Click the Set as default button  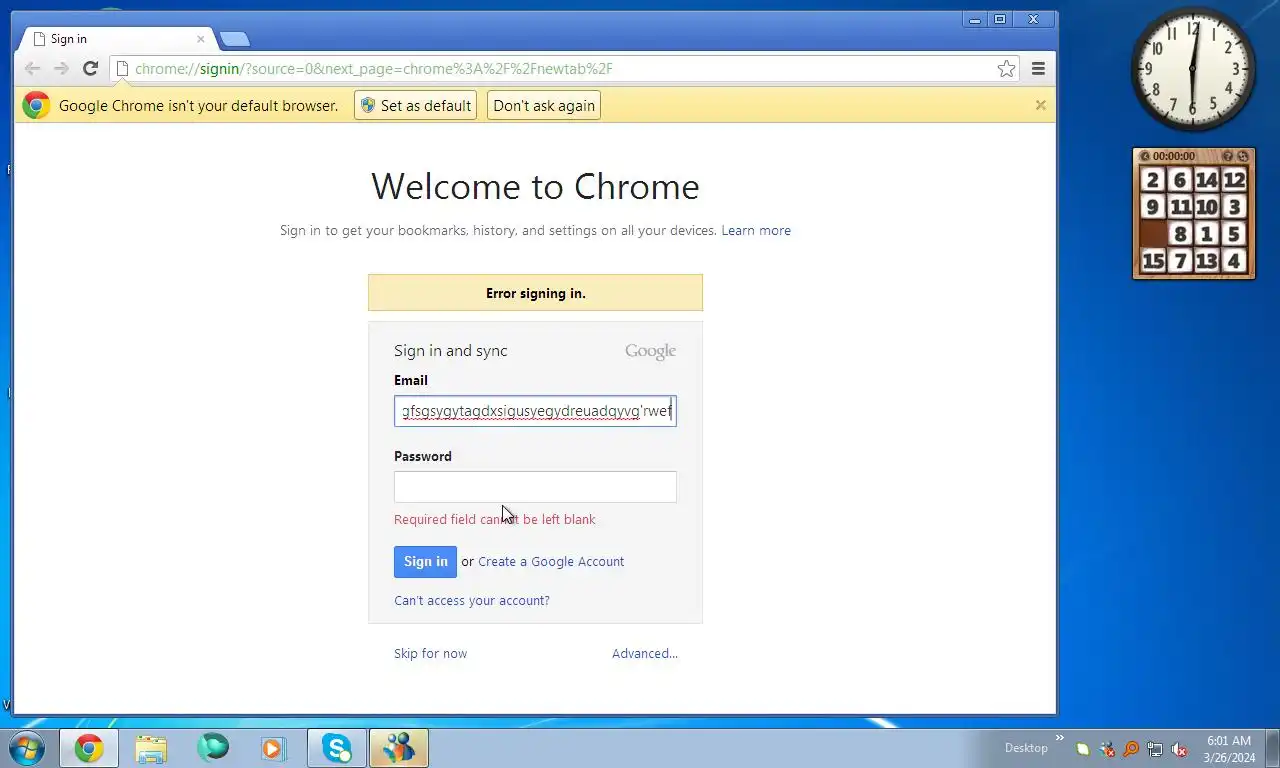point(414,105)
